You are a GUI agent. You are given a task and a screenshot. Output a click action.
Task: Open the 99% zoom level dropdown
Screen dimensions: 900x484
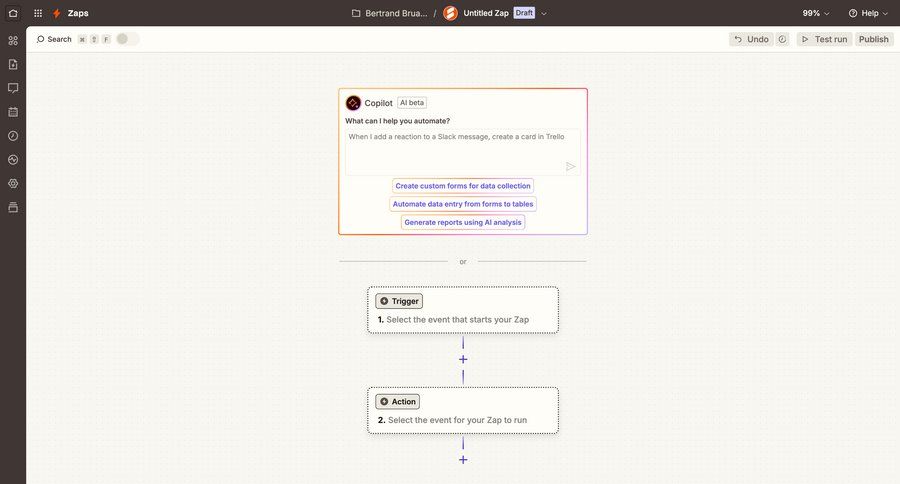coord(816,13)
